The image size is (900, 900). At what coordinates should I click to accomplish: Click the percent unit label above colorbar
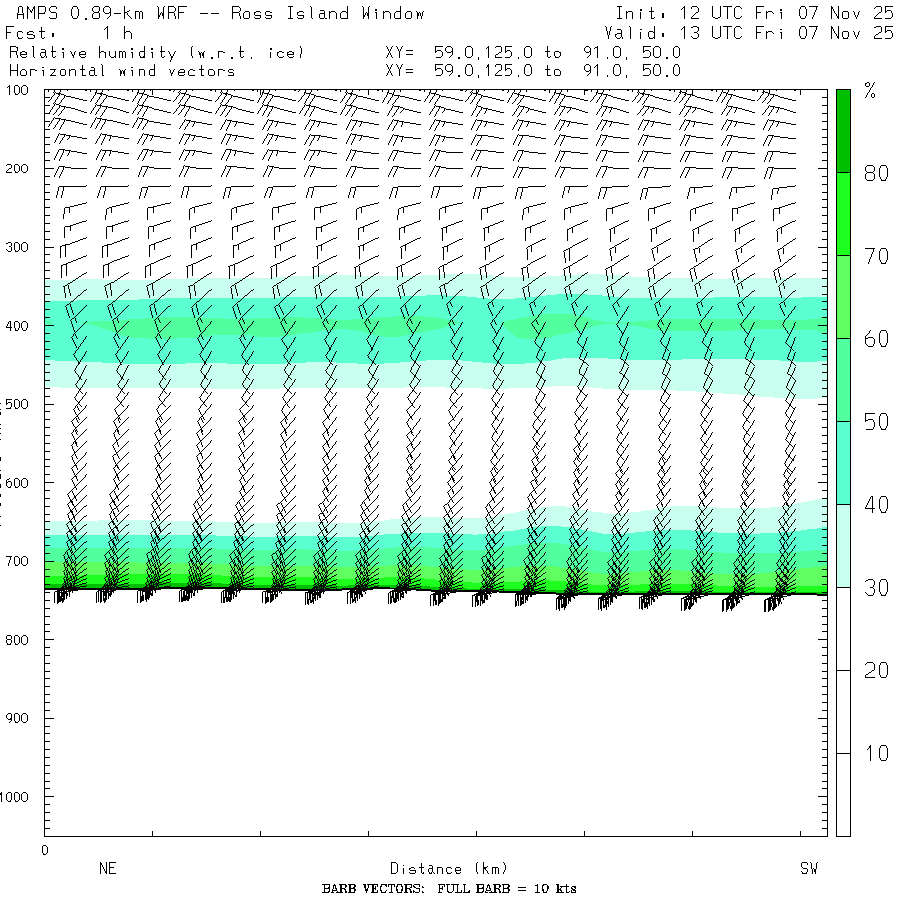pos(869,93)
